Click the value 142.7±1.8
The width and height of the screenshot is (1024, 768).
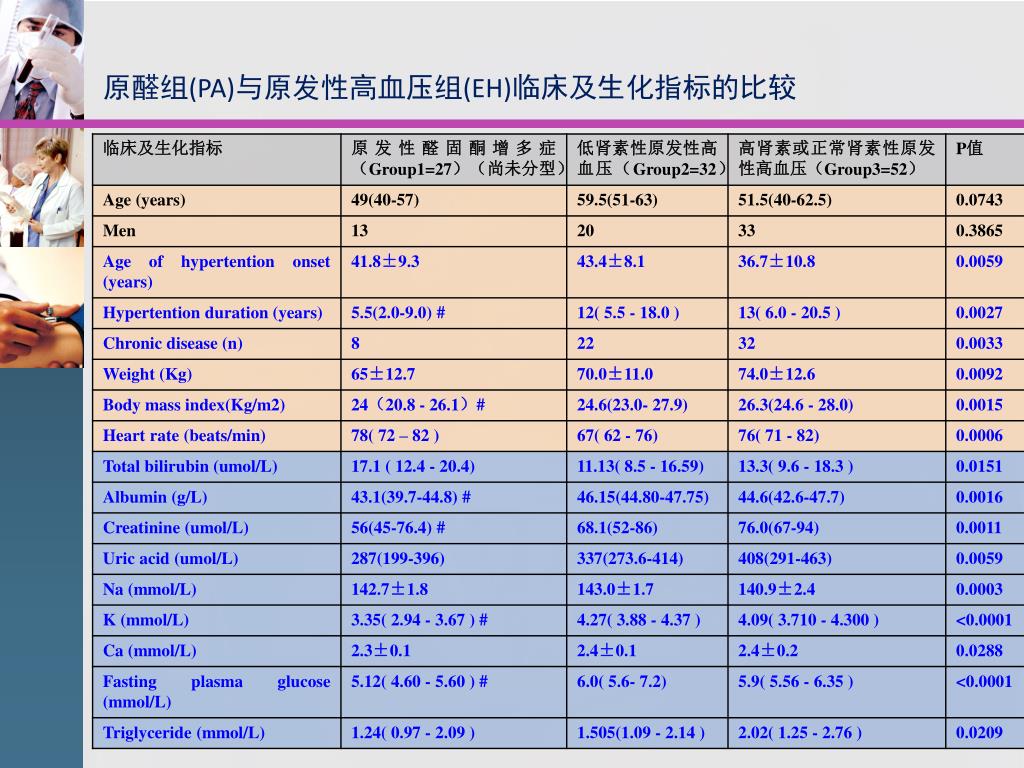click(389, 589)
